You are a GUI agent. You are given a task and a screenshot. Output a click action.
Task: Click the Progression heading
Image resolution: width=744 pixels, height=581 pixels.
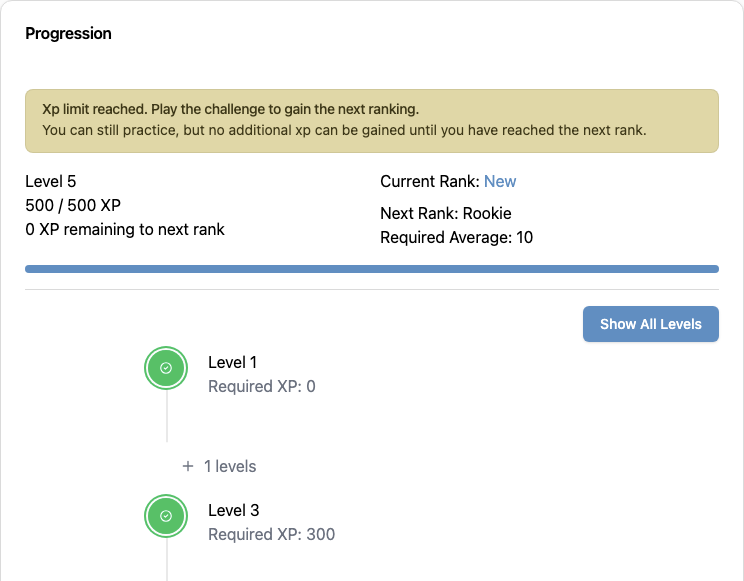(x=68, y=34)
